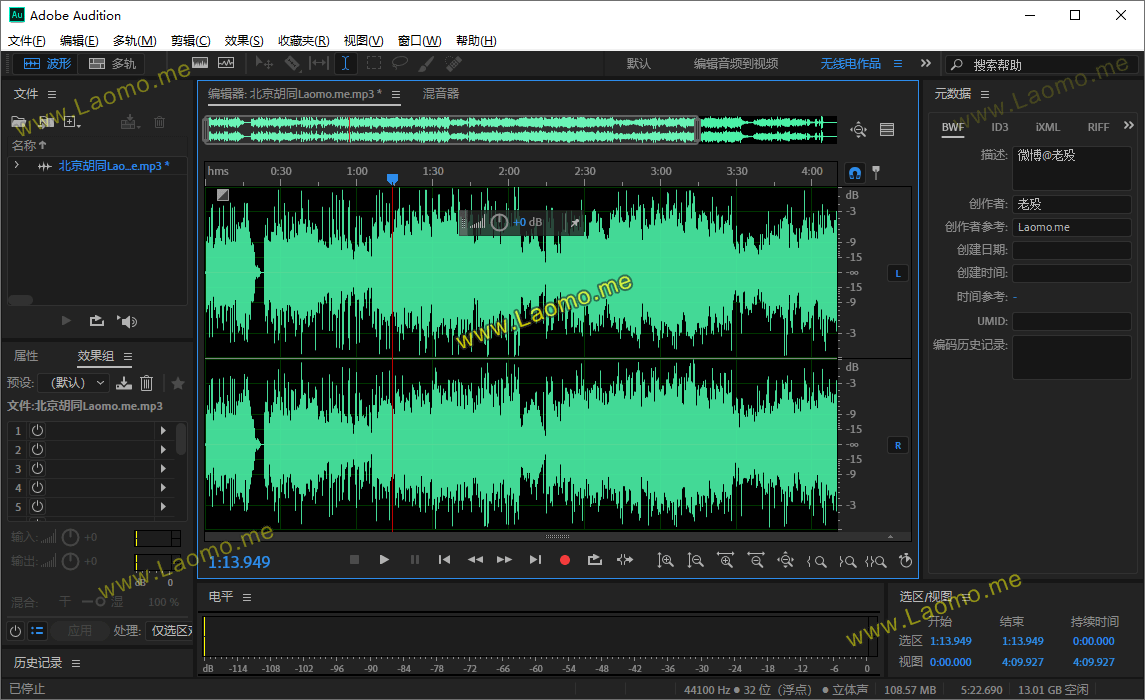Click the Play button in transport

[x=384, y=560]
